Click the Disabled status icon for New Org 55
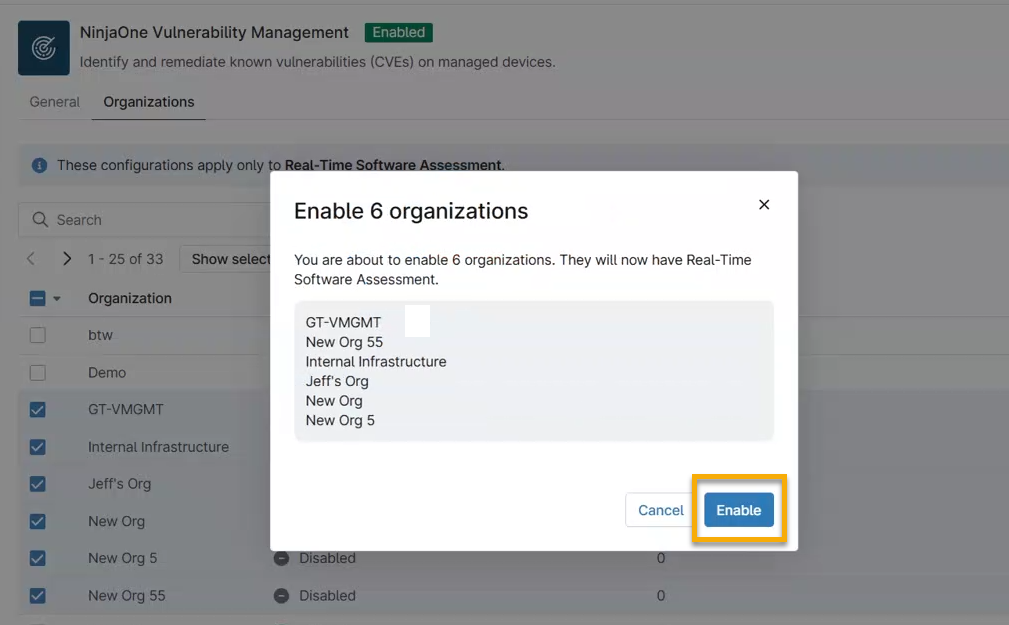 281,596
